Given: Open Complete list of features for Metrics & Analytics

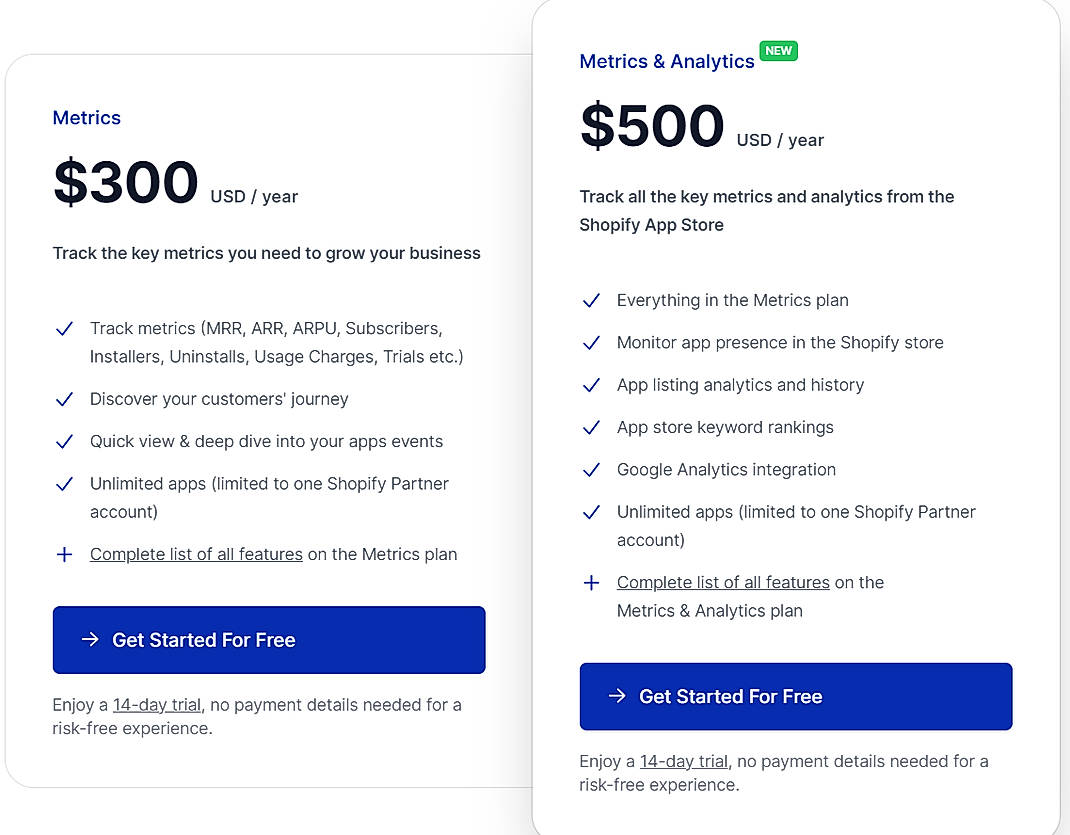Looking at the screenshot, I should click(723, 582).
